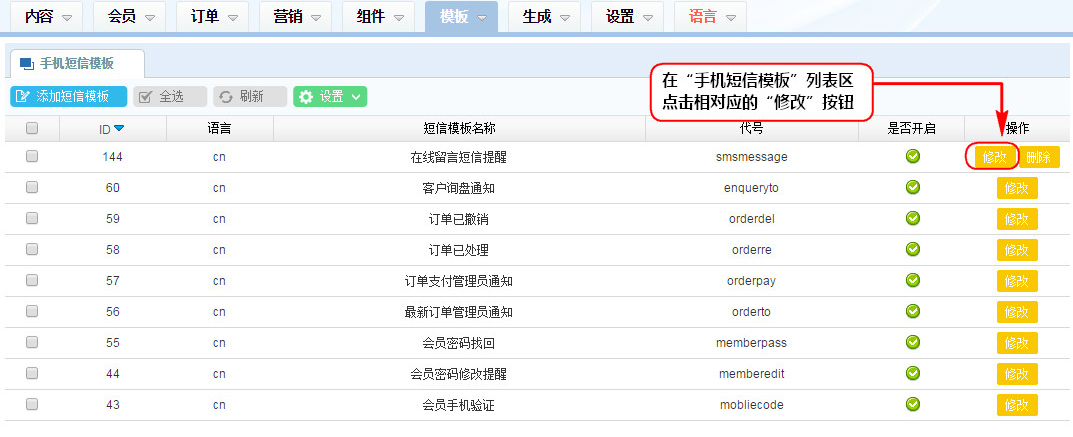
Task: Click 修改 for the smsmessage template
Action: coord(995,157)
